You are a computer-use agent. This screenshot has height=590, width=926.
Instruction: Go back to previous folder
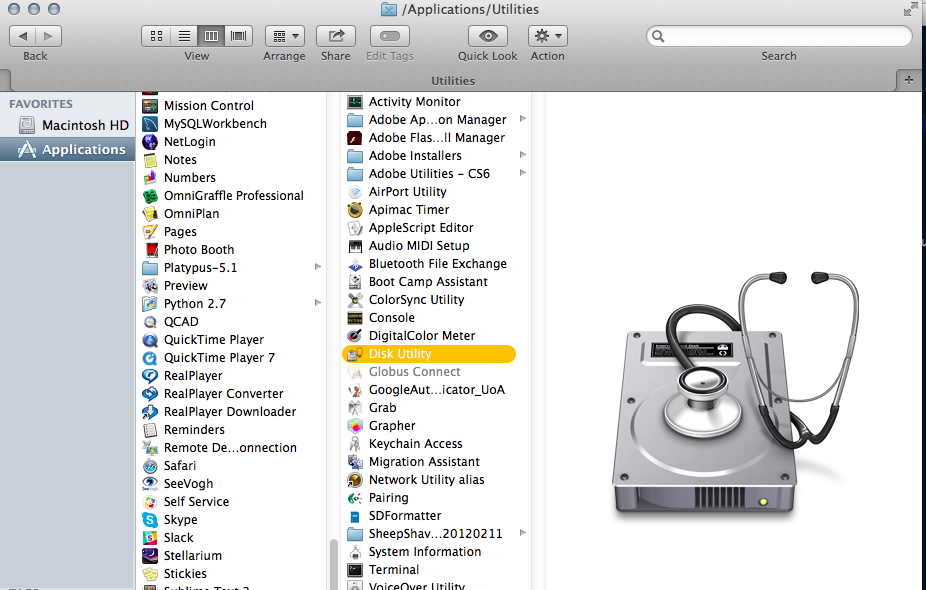pyautogui.click(x=22, y=36)
